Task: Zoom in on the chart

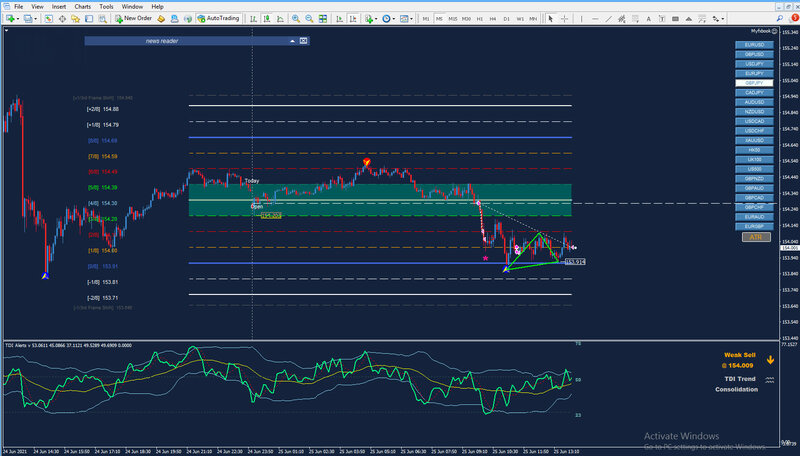Action: (x=295, y=19)
